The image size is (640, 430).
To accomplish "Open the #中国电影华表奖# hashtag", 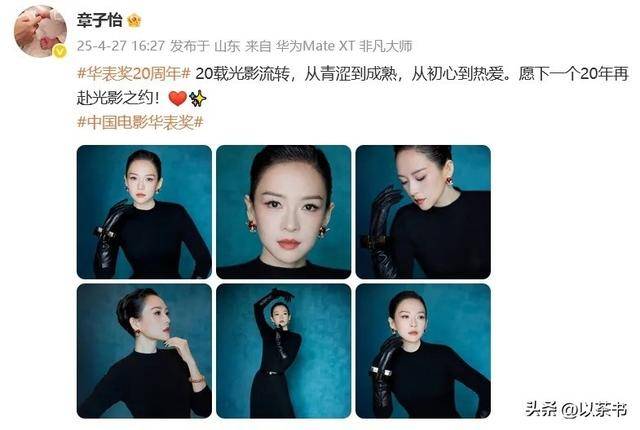I will click(x=140, y=122).
